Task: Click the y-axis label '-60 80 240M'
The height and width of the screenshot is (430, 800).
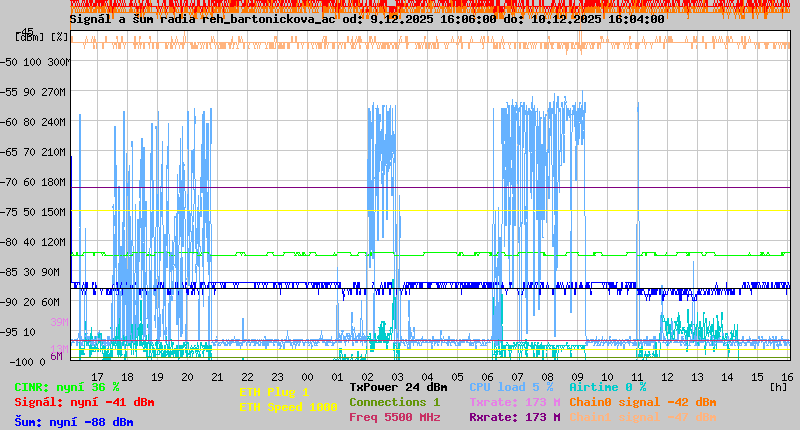Action: [x=33, y=122]
